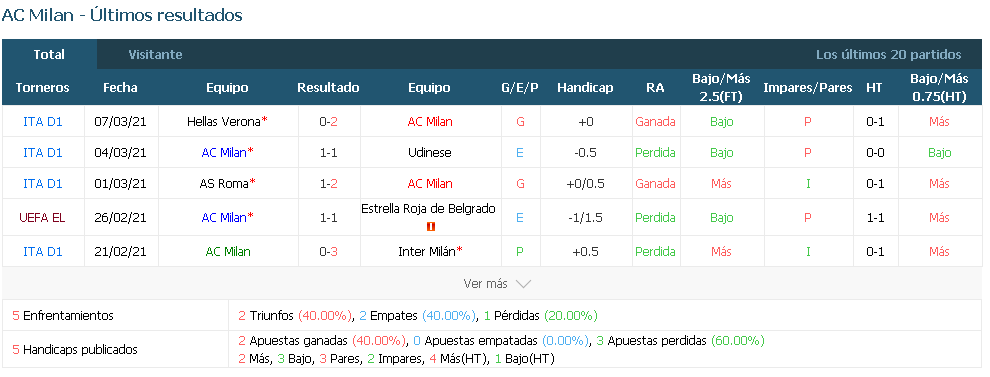
Task: Click the UEFA EL tournament link
Action: (x=42, y=218)
